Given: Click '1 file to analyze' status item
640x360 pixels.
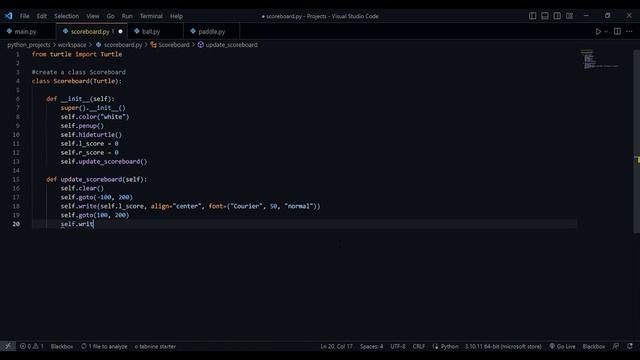Looking at the screenshot, I should (104, 346).
